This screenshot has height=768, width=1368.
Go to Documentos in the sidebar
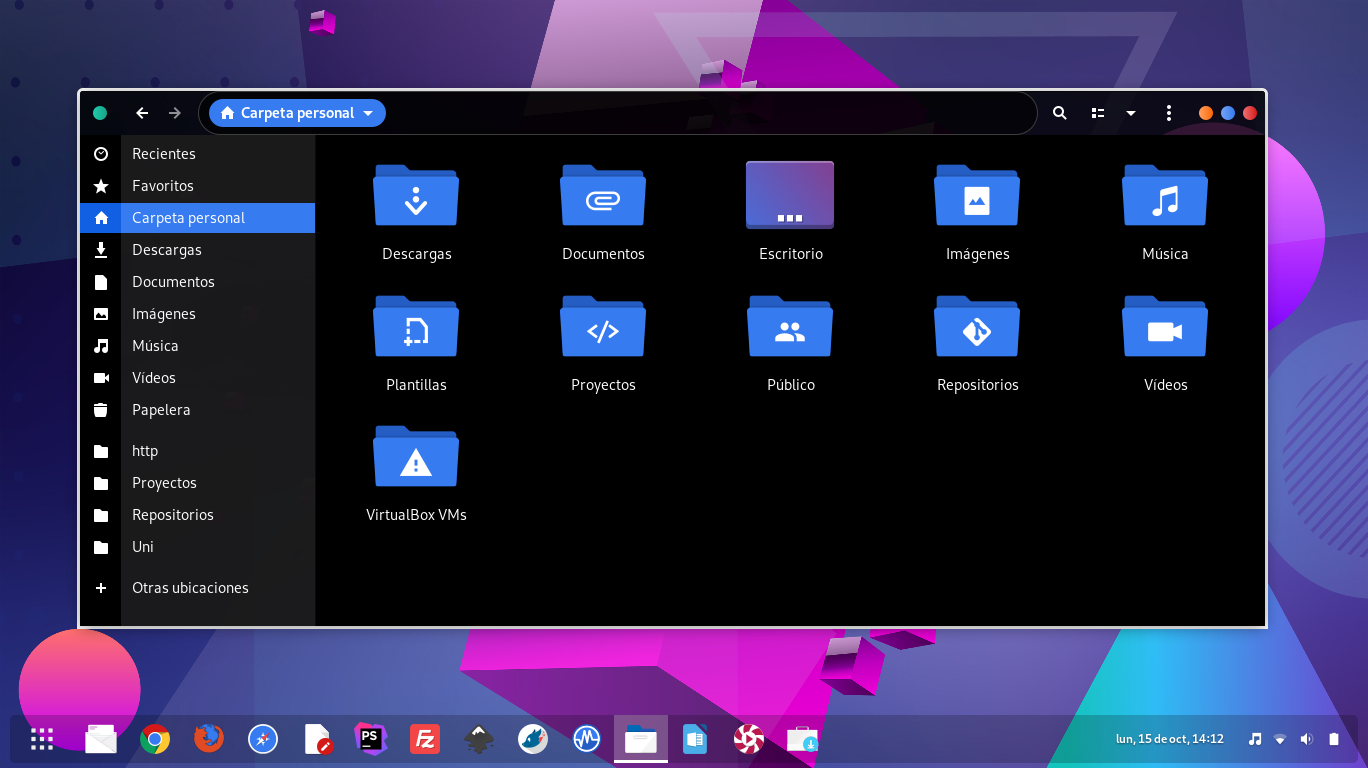tap(197, 282)
